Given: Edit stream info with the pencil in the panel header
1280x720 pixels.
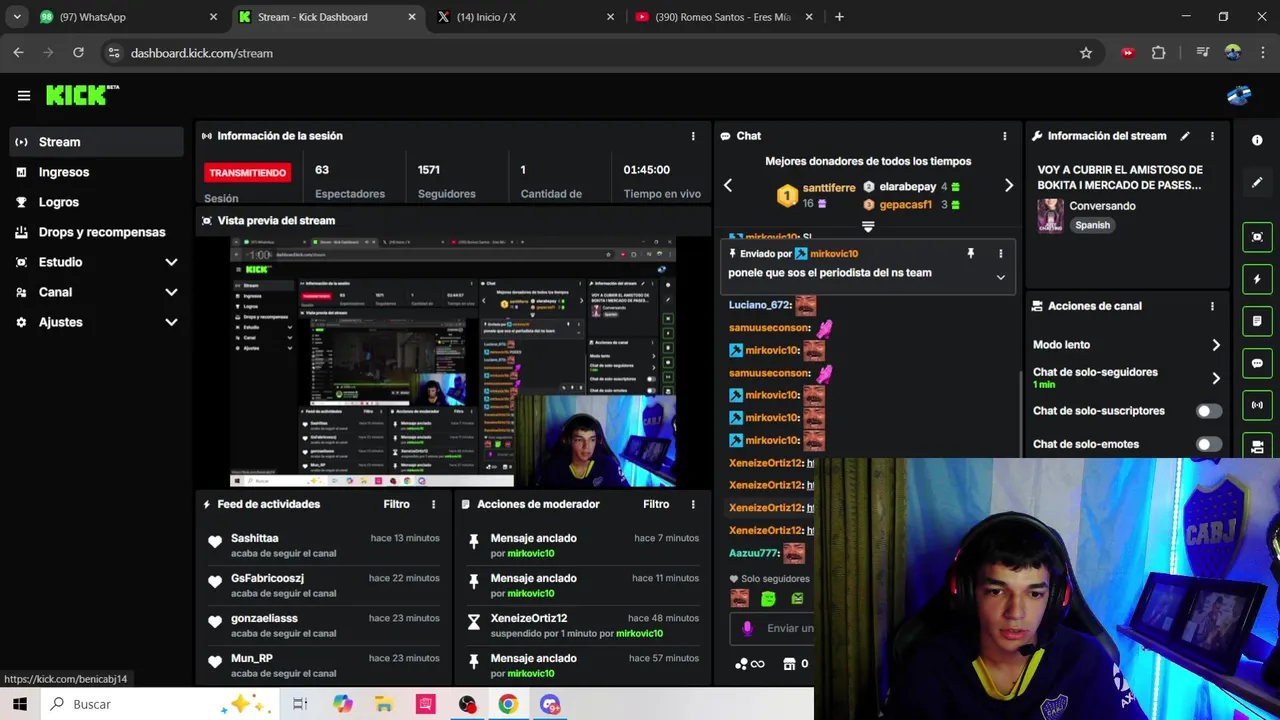Looking at the screenshot, I should pos(1185,136).
